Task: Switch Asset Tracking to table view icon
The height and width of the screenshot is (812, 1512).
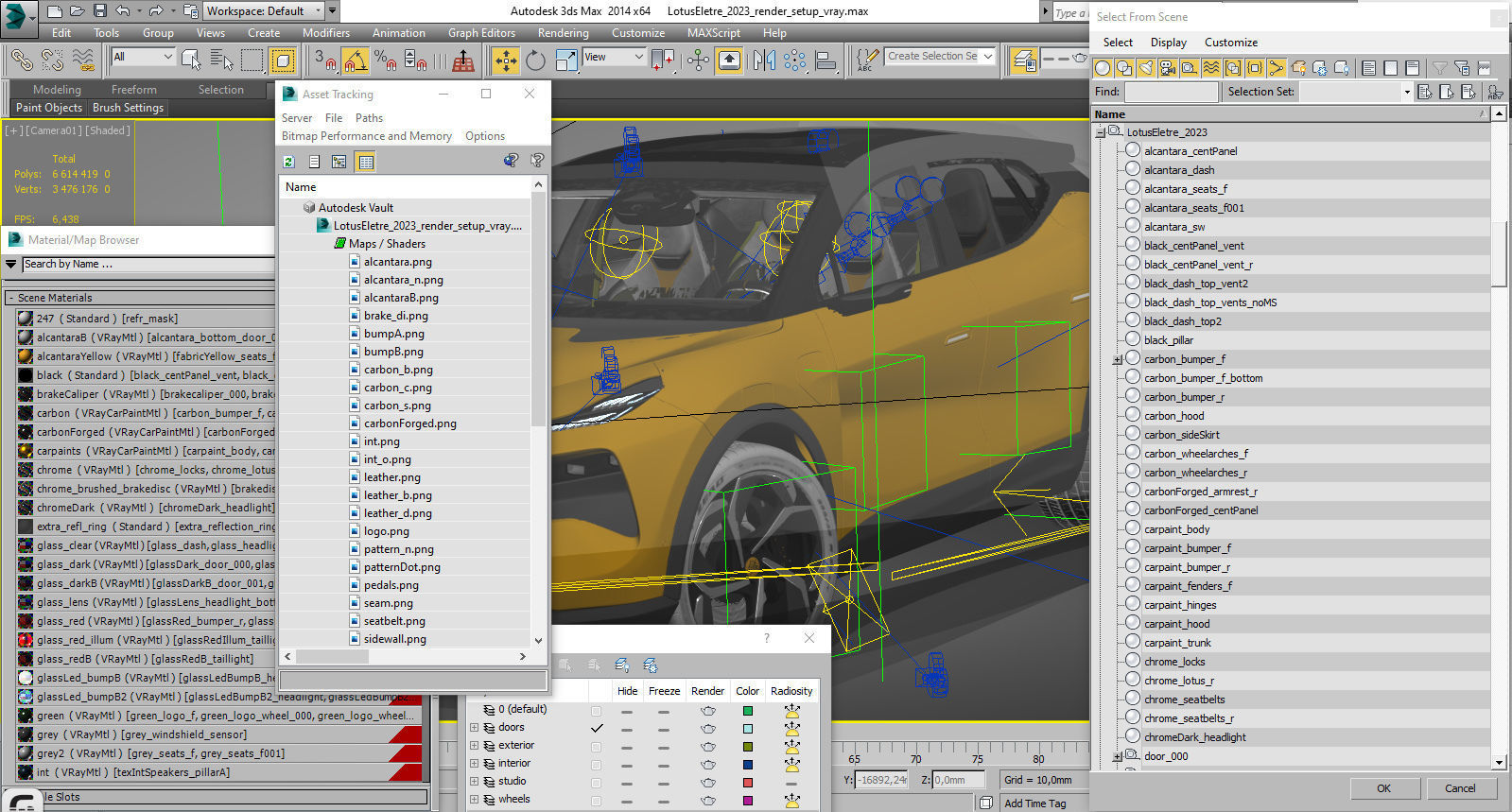Action: tap(366, 162)
